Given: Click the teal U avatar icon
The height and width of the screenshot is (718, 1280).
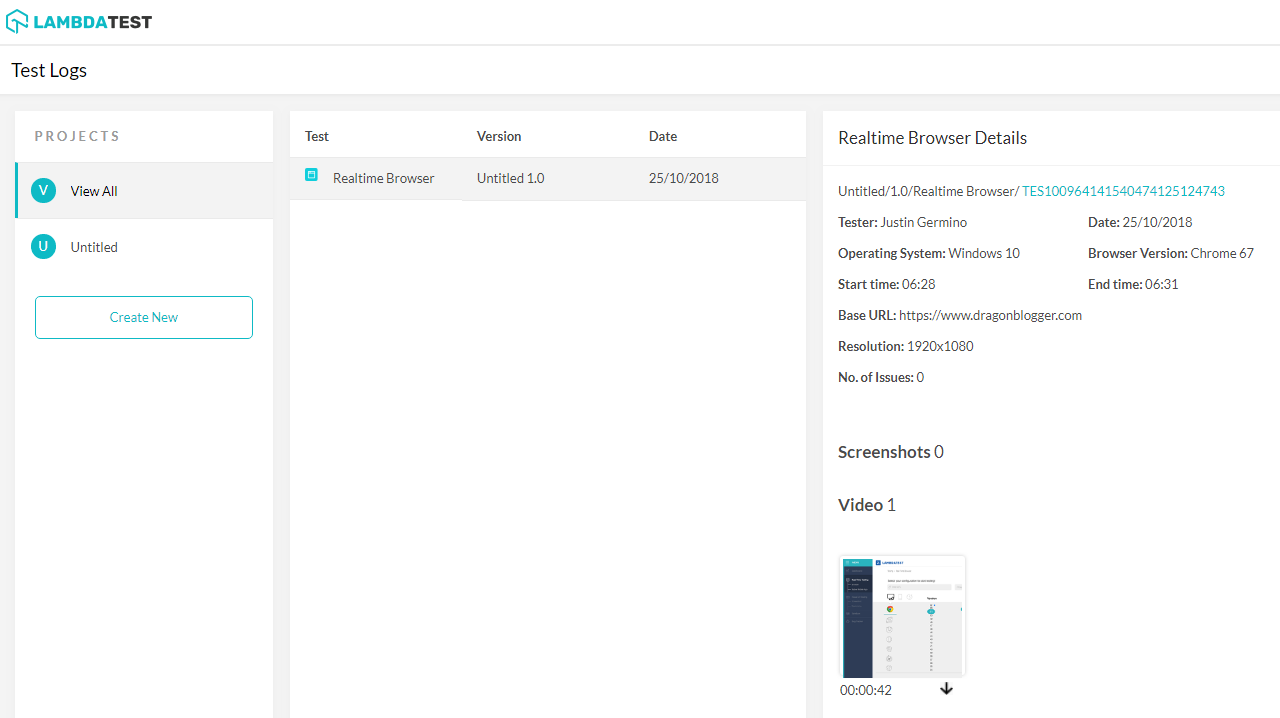Looking at the screenshot, I should click(43, 247).
